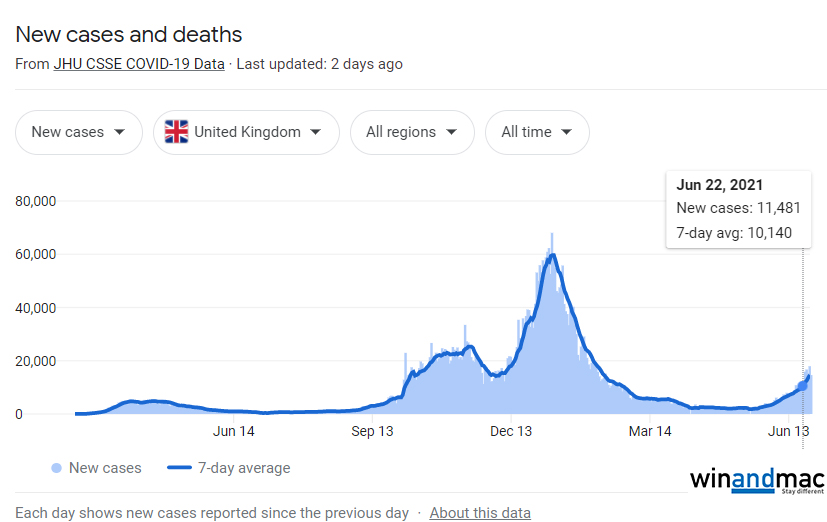The width and height of the screenshot is (827, 522).
Task: Click the winandmac watermark logo
Action: pos(757,480)
